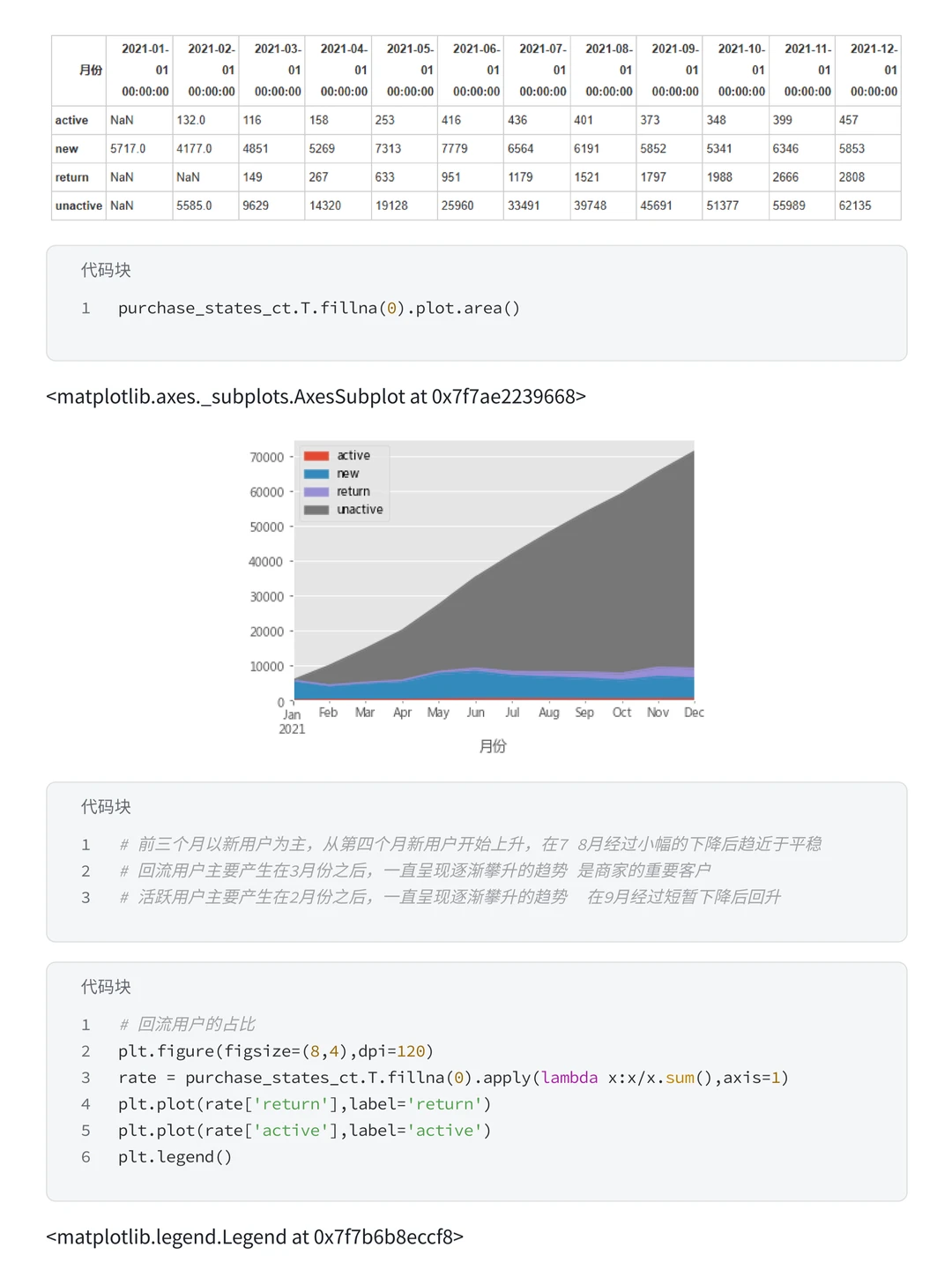The height and width of the screenshot is (1270, 952).
Task: Click the 2021-12-01 column header
Action: (868, 71)
